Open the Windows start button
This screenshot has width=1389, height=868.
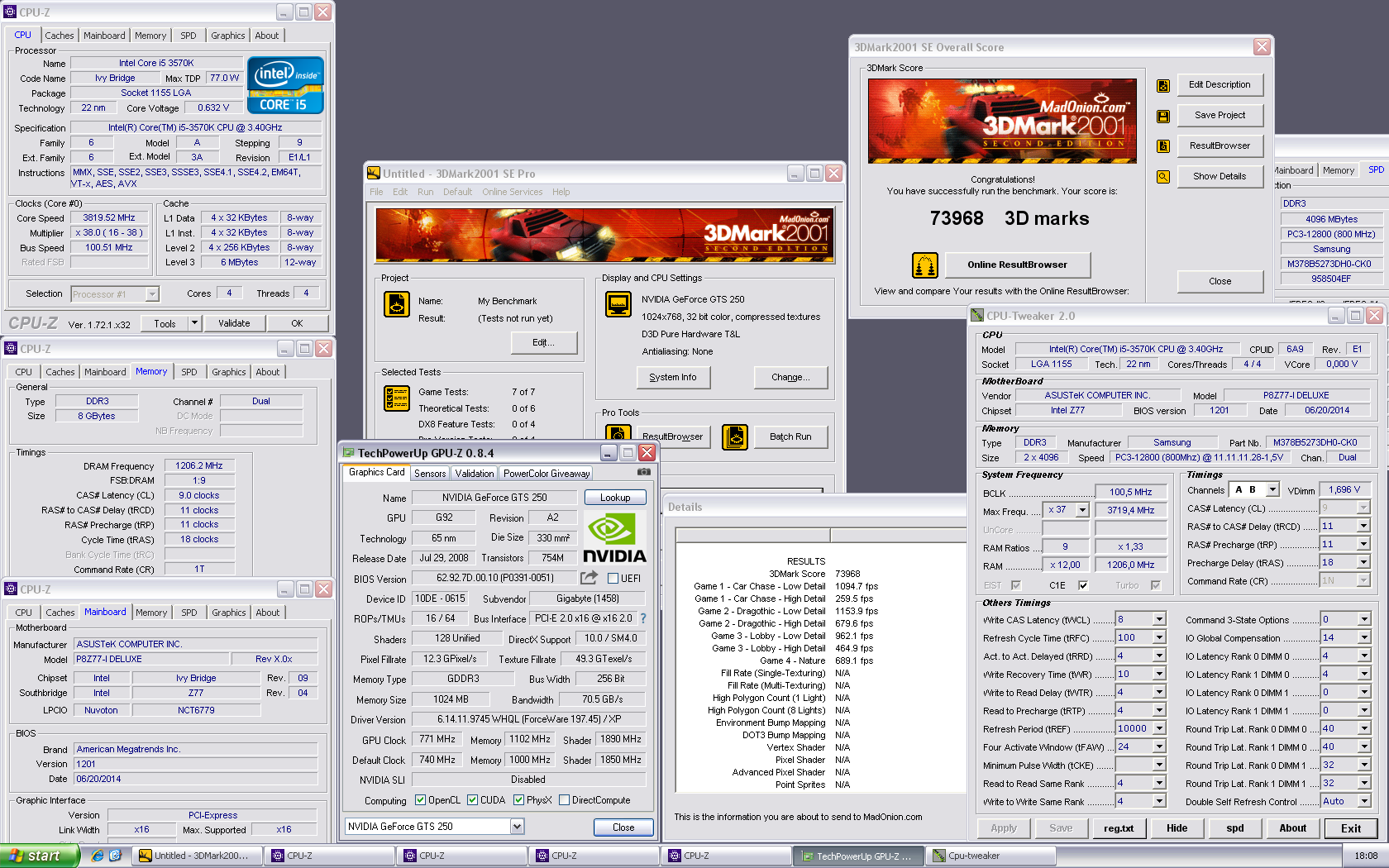(40, 856)
